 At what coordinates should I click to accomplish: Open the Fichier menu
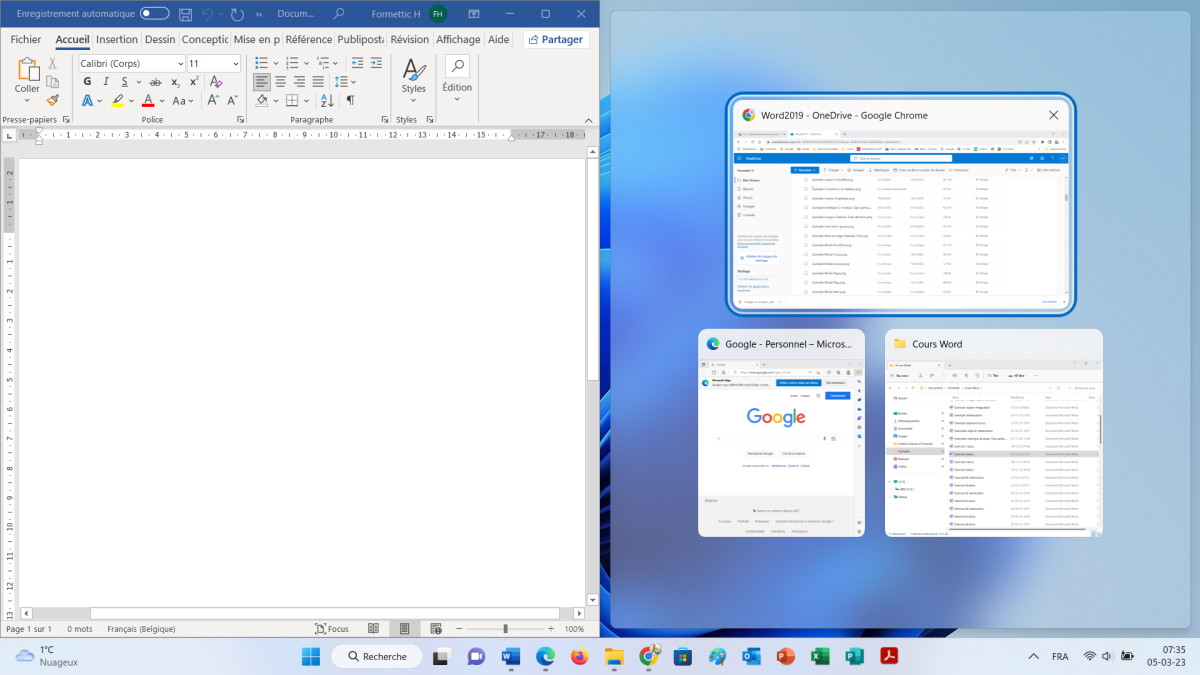(x=26, y=40)
